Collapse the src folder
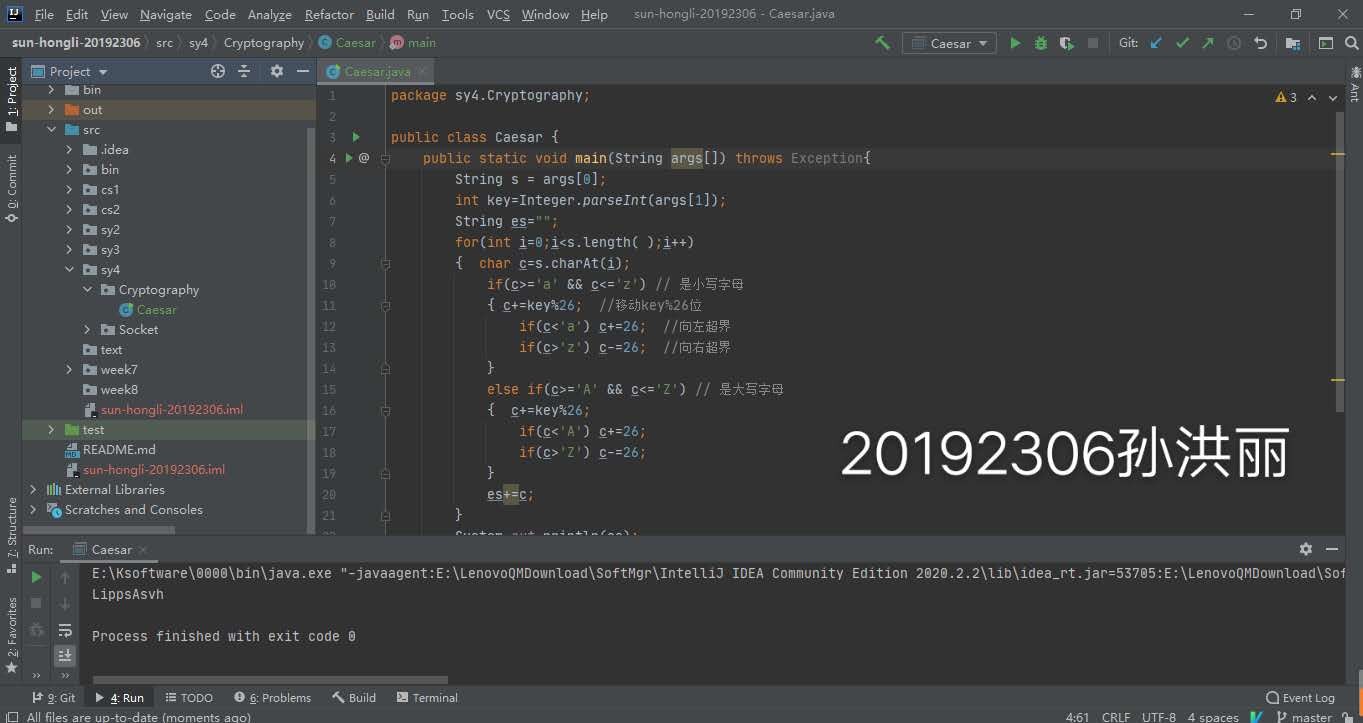The width and height of the screenshot is (1363, 723). click(x=52, y=130)
